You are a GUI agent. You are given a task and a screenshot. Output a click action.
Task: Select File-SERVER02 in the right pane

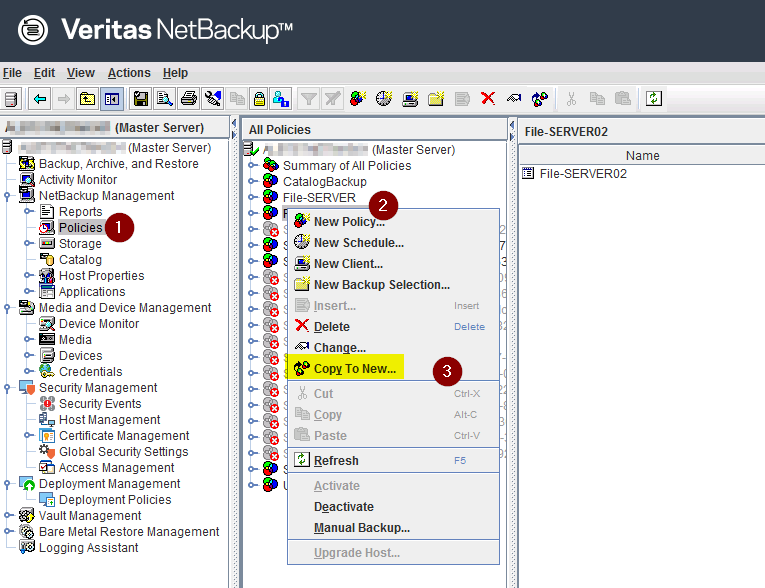pos(583,174)
